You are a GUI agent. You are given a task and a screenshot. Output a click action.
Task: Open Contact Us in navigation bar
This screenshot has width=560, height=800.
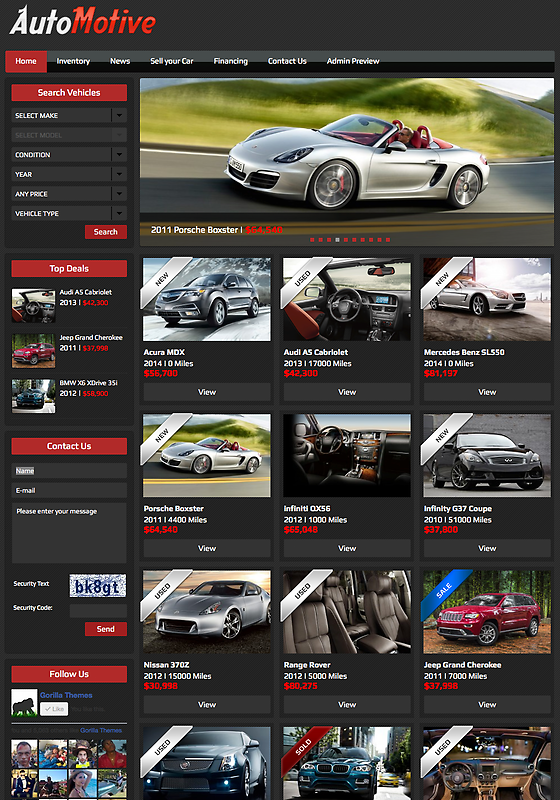[x=287, y=61]
